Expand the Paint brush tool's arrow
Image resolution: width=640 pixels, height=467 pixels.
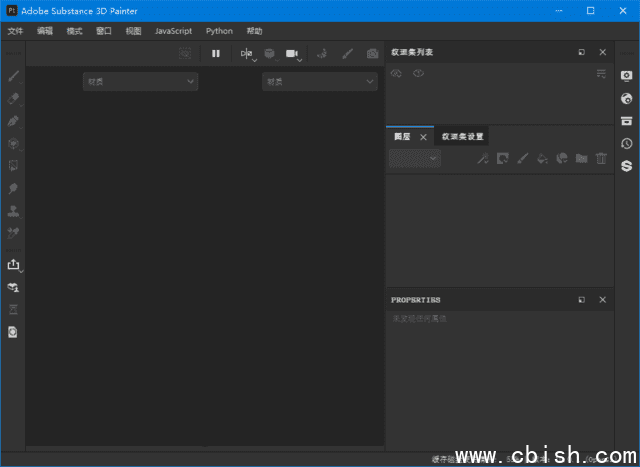(21, 83)
